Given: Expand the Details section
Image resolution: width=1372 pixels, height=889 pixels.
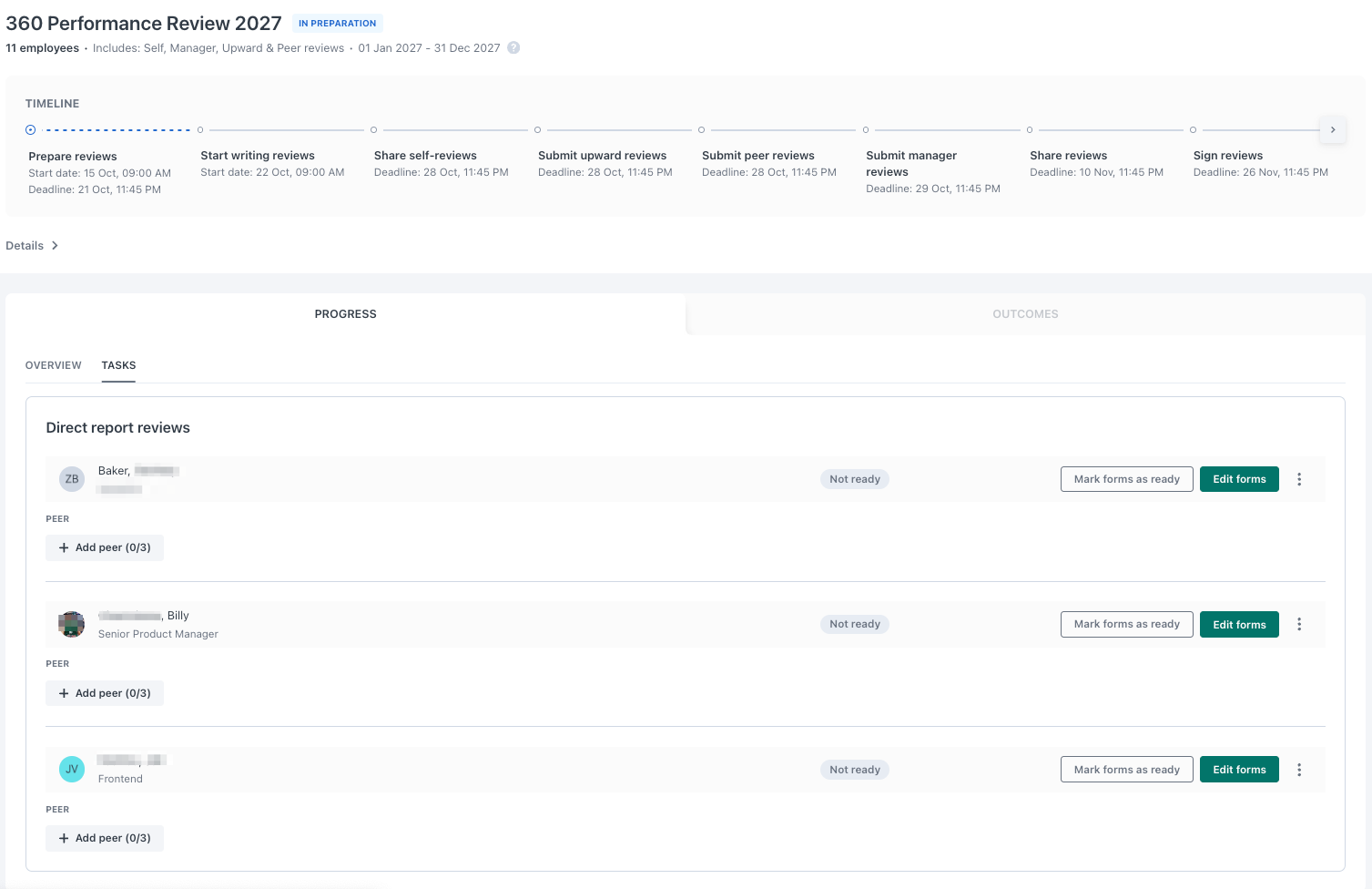Looking at the screenshot, I should coord(33,246).
